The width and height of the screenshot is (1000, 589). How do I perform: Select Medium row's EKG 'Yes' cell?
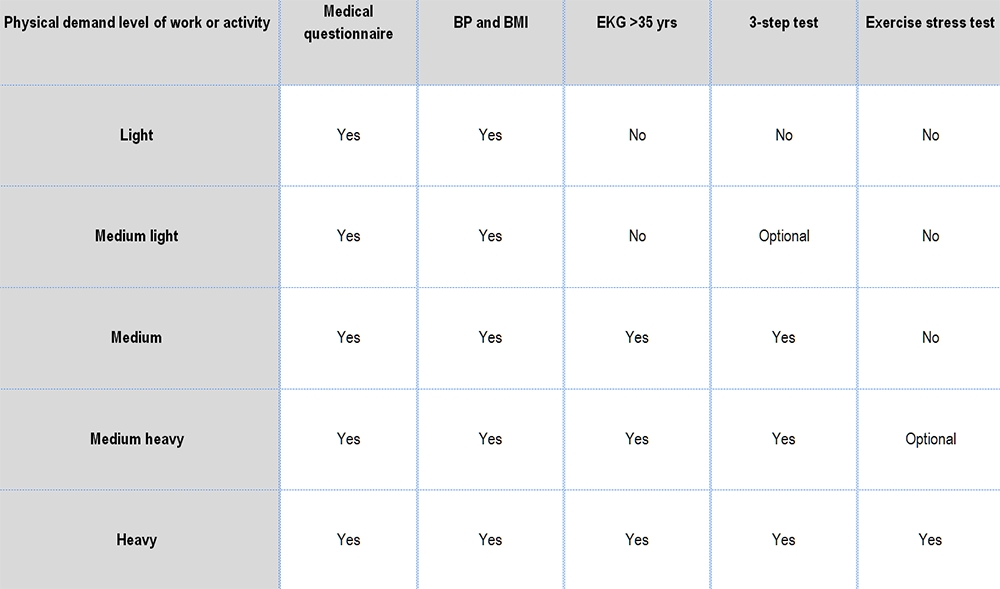pos(637,337)
